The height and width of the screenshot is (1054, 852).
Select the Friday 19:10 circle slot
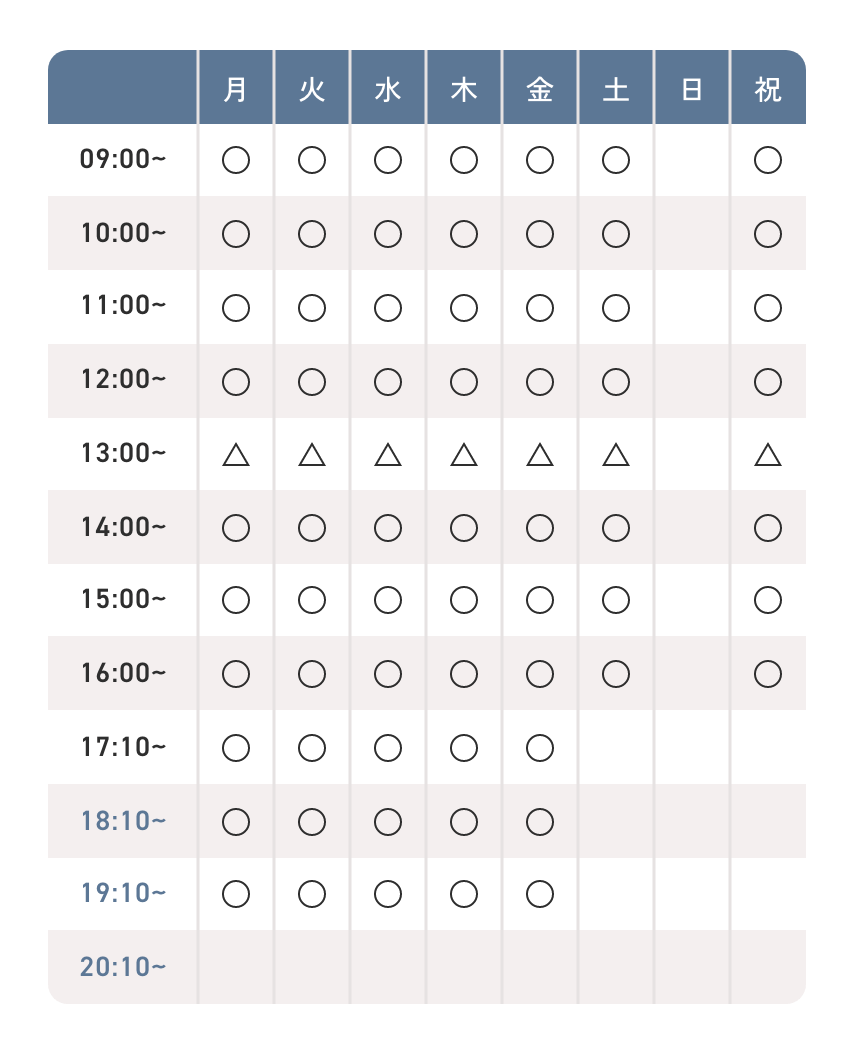click(540, 894)
